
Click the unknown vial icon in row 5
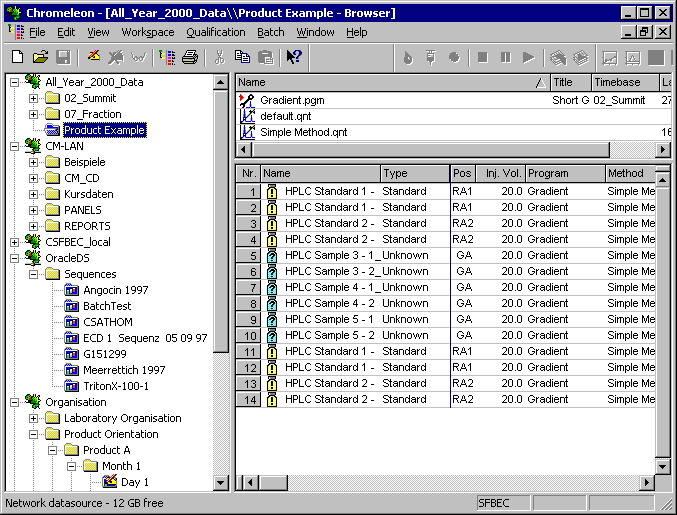(x=272, y=255)
